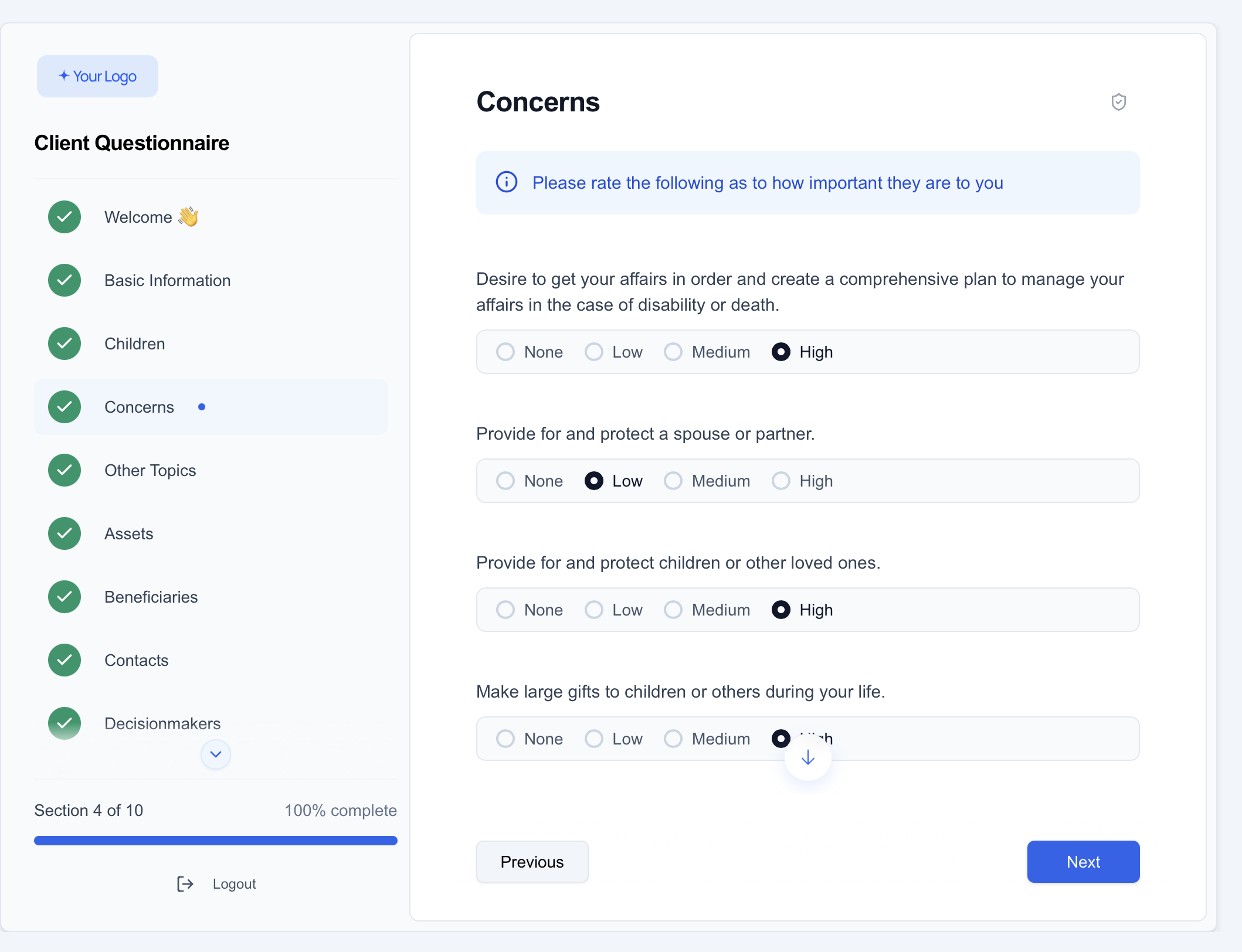
Task: Click the green checkmark next to Contacts
Action: (x=65, y=660)
